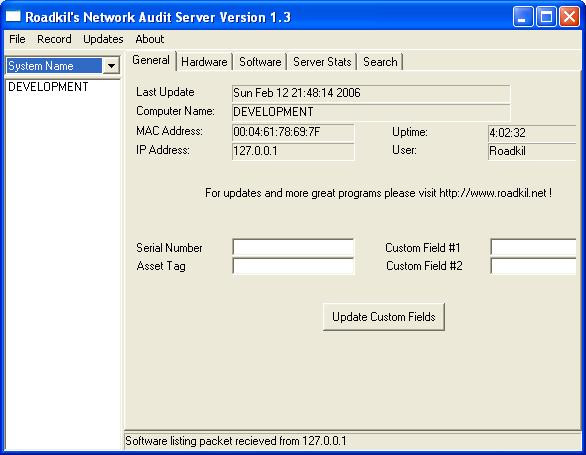The height and width of the screenshot is (455, 586).
Task: Open the Server Stats tab
Action: coord(322,62)
